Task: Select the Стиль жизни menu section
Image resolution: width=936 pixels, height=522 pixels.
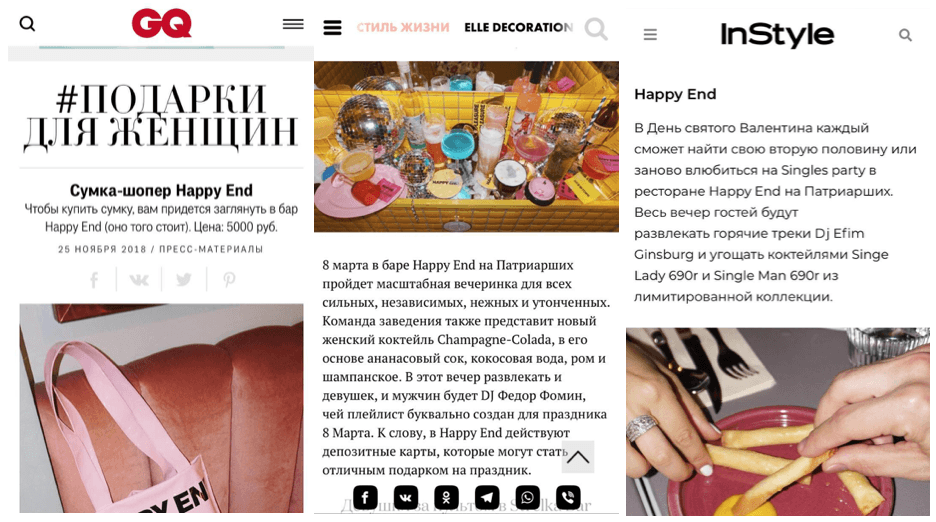Action: (x=403, y=27)
